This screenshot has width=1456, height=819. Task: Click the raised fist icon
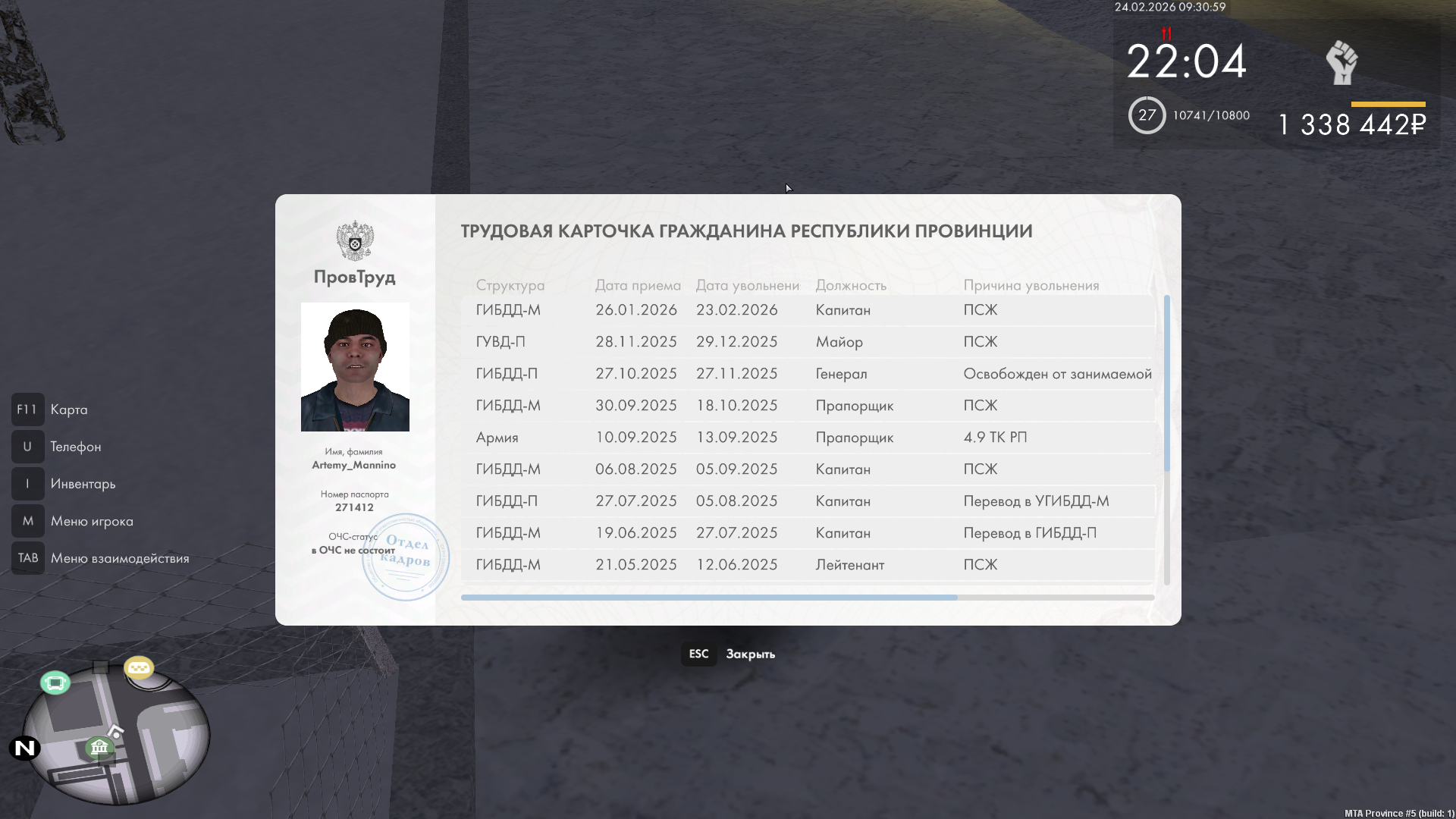(x=1341, y=62)
